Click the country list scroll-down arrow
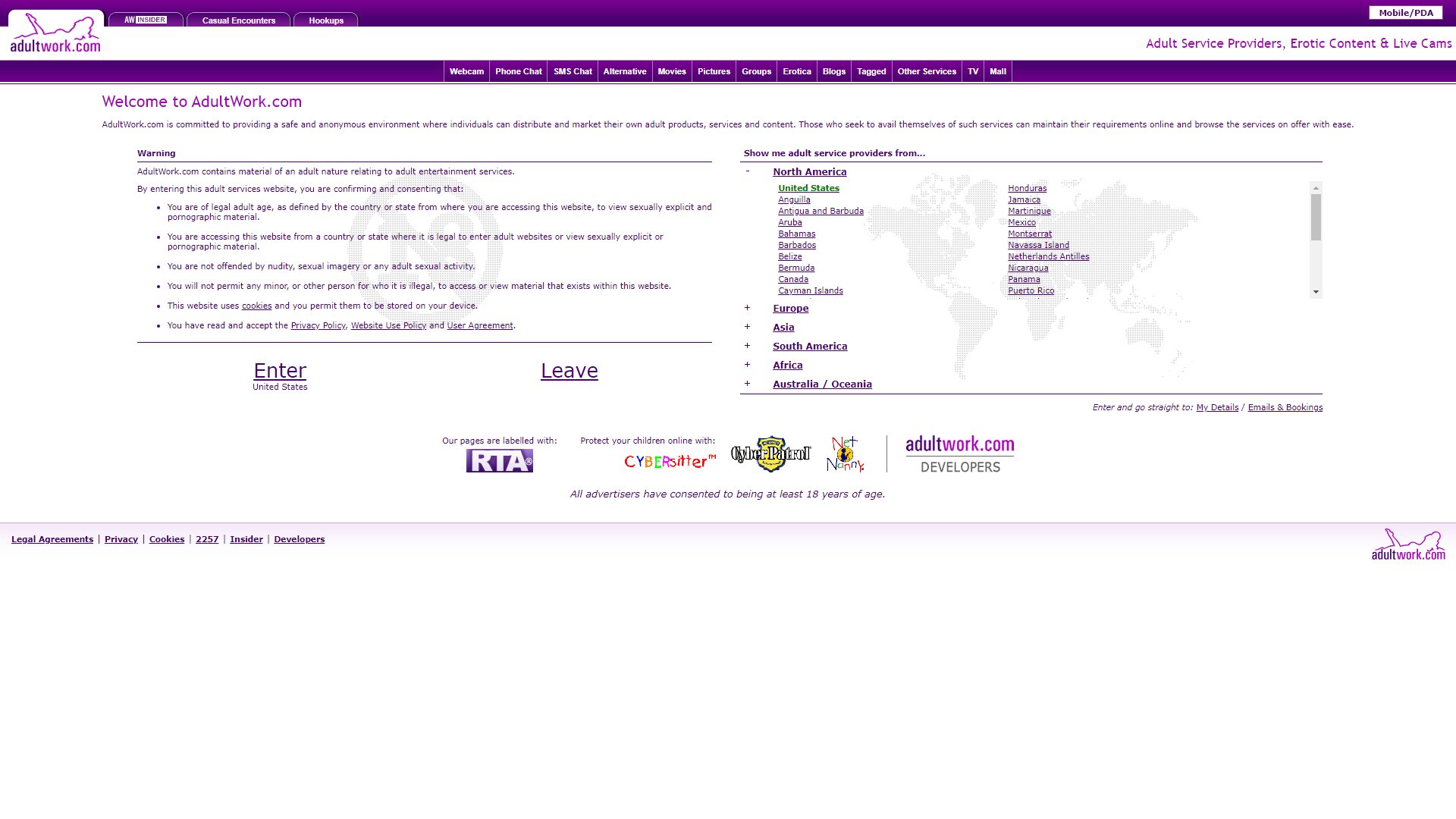1456x819 pixels. point(1316,292)
